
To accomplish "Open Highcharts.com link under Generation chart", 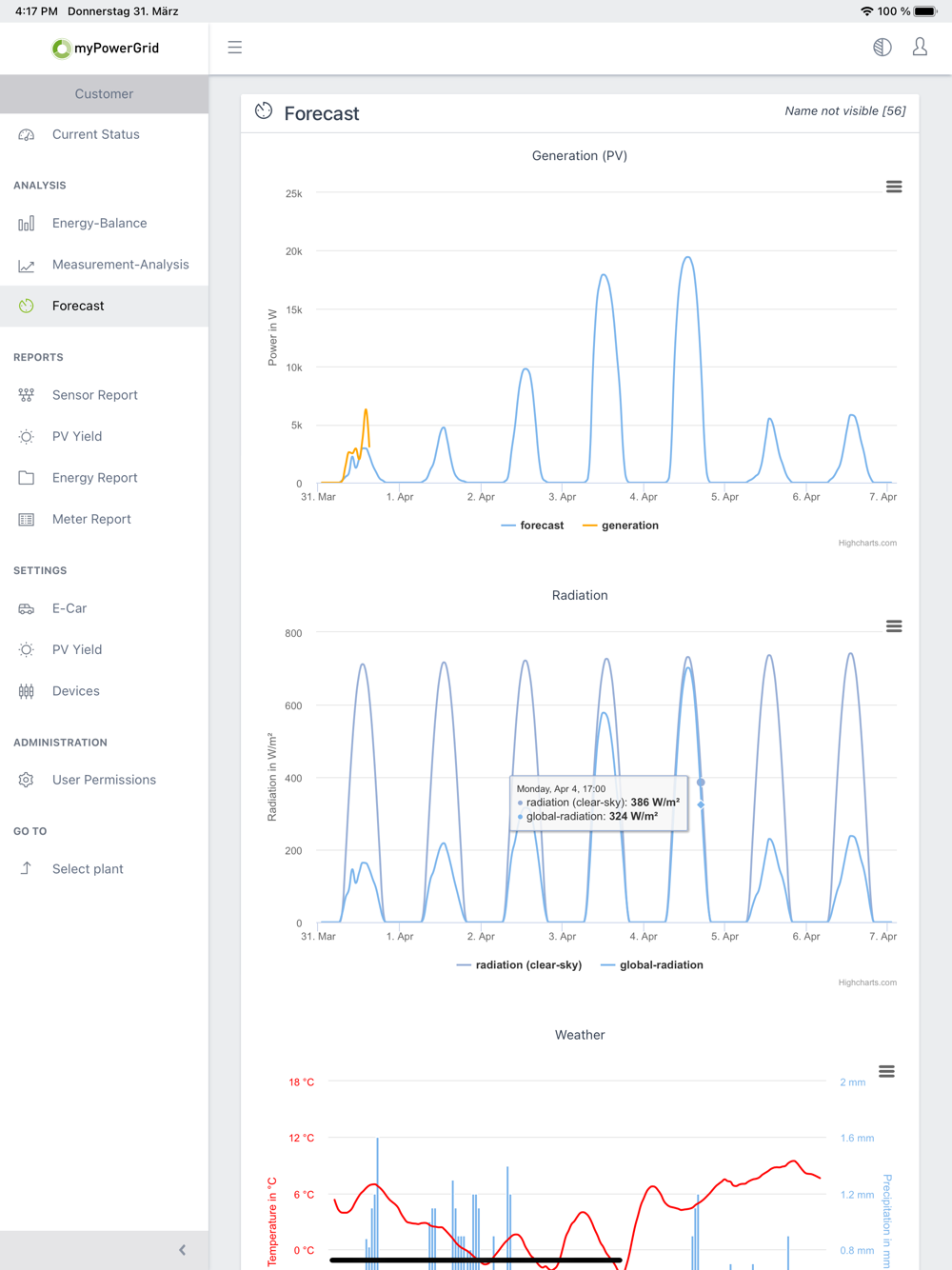I will (867, 544).
